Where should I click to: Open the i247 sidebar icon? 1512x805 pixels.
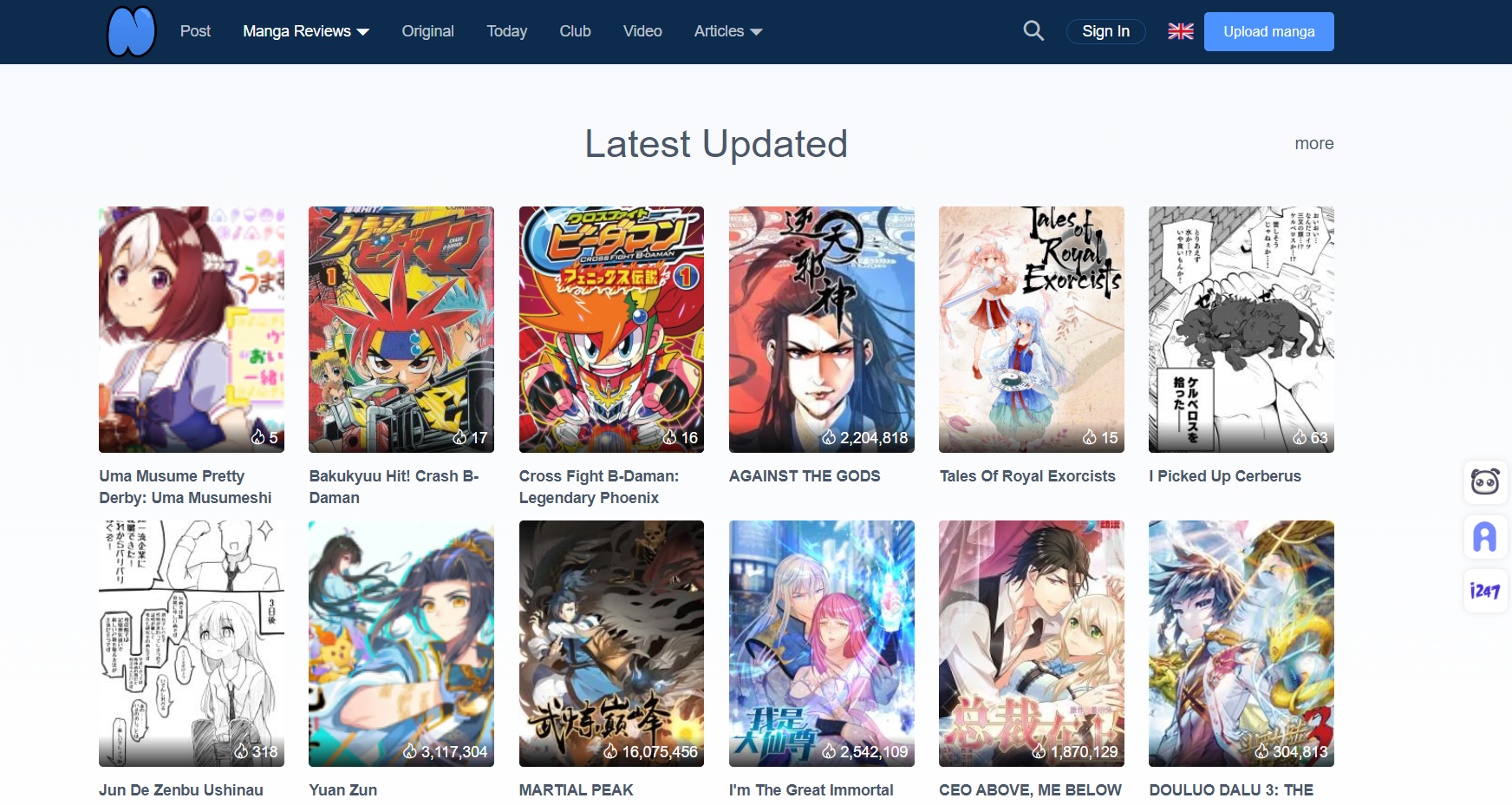tap(1485, 592)
